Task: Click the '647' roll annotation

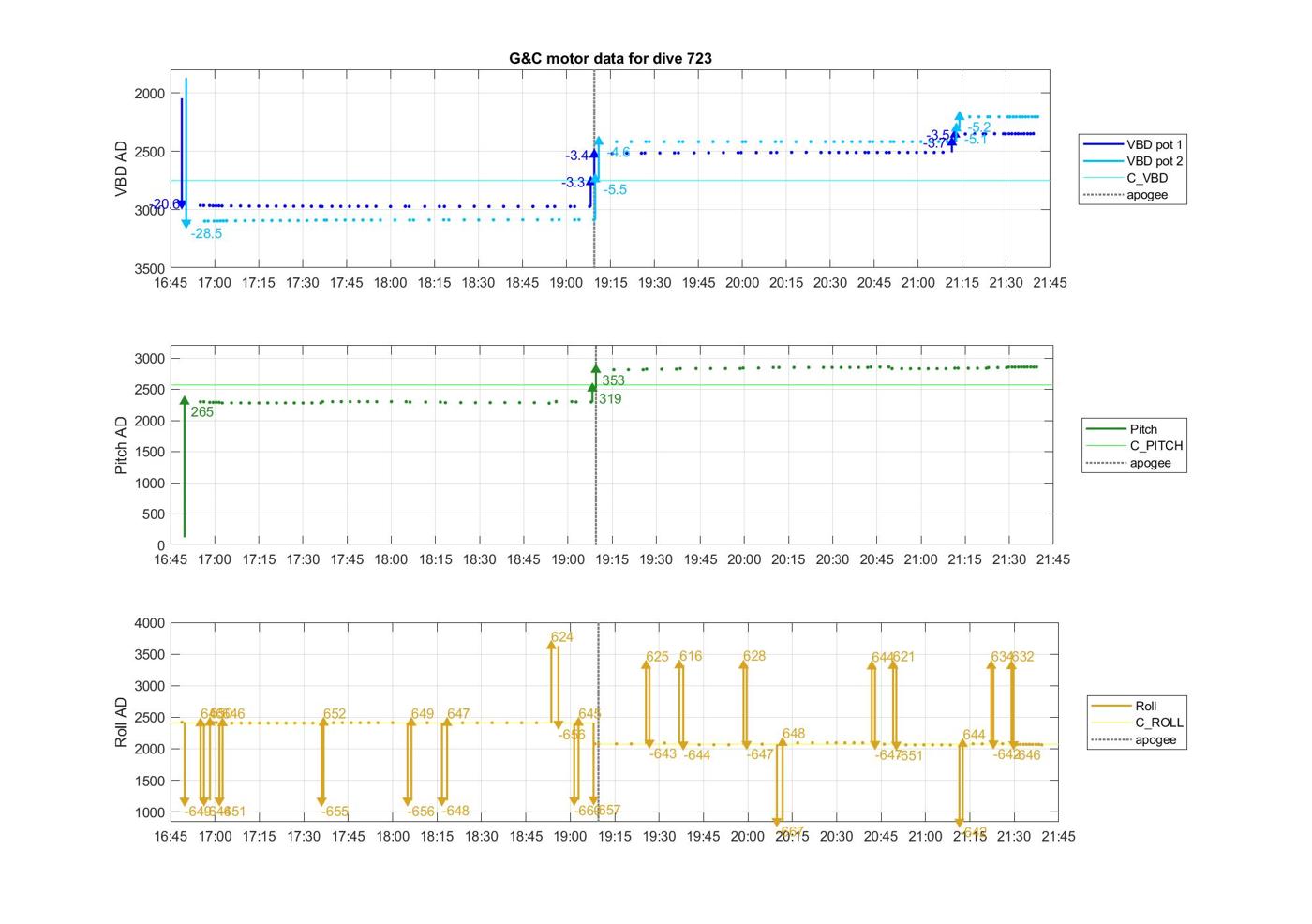Action: (458, 714)
